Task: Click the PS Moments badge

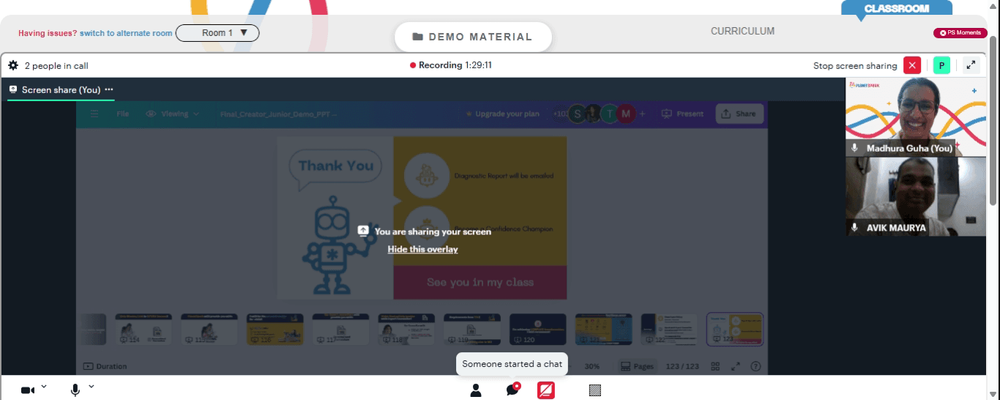Action: 960,33
